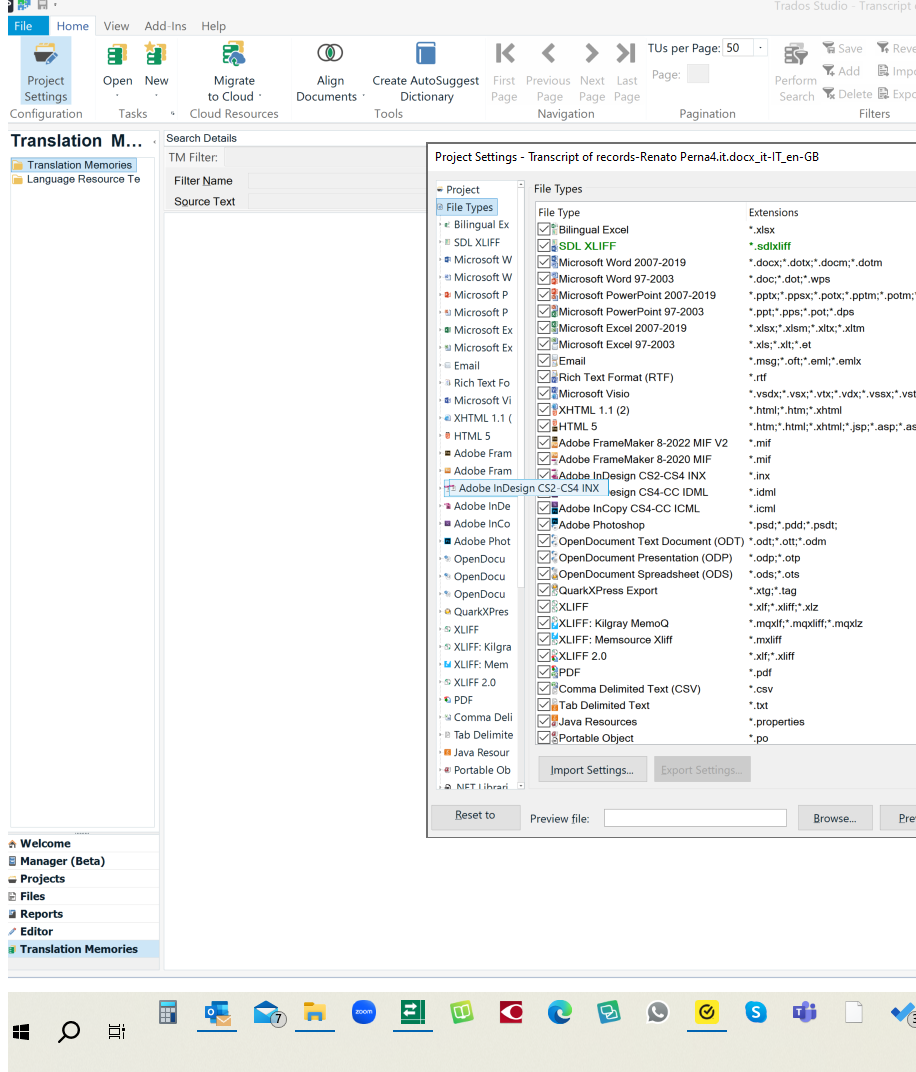This screenshot has width=916, height=1072.
Task: Open Windows Start menu
Action: tap(21, 1032)
